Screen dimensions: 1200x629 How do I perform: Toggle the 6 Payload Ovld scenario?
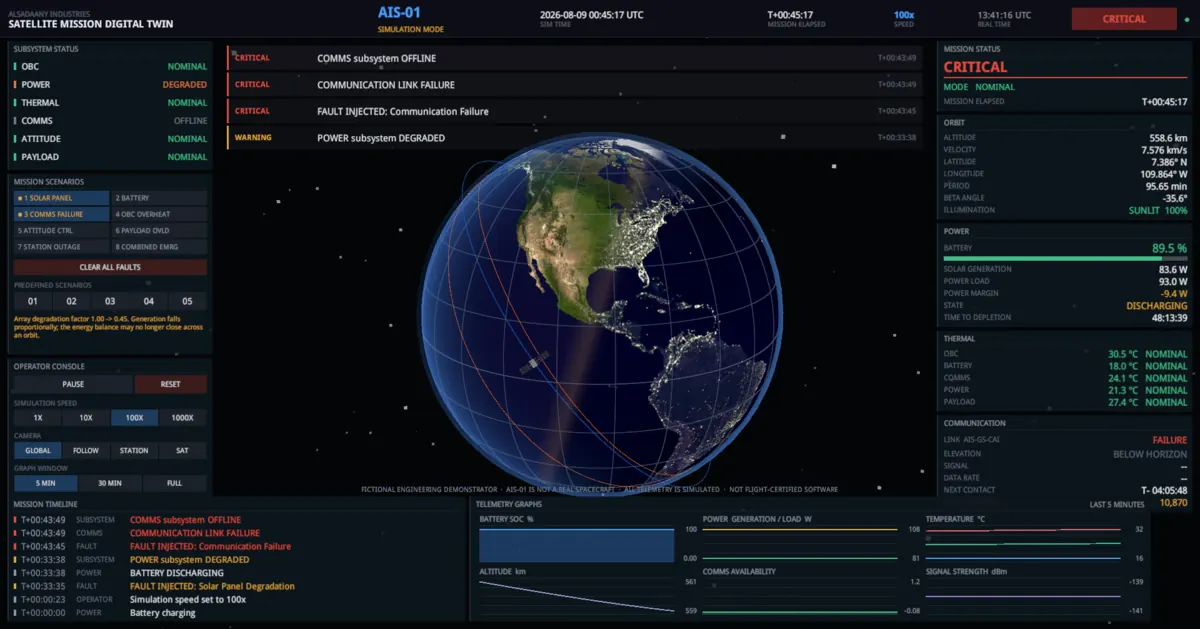point(159,231)
